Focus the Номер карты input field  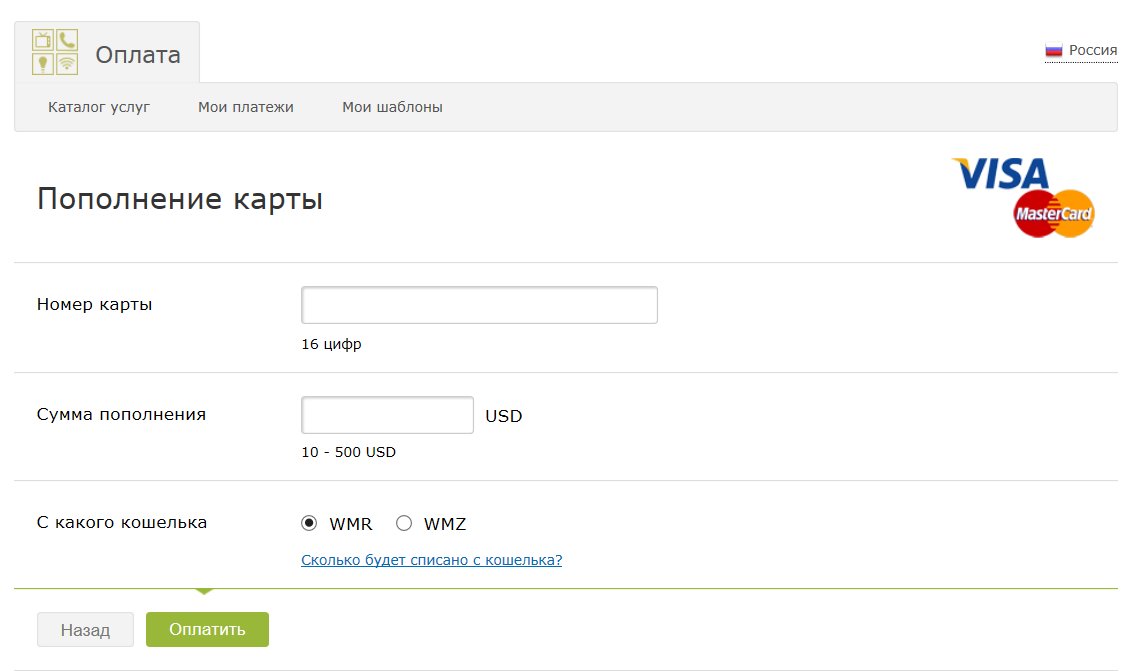point(479,305)
